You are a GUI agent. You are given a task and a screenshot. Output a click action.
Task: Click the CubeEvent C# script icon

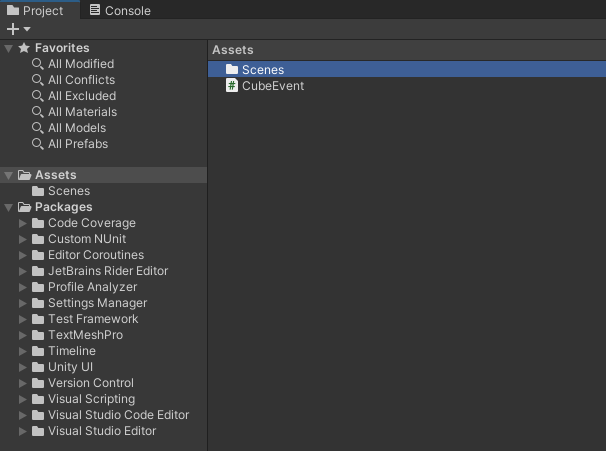point(232,86)
